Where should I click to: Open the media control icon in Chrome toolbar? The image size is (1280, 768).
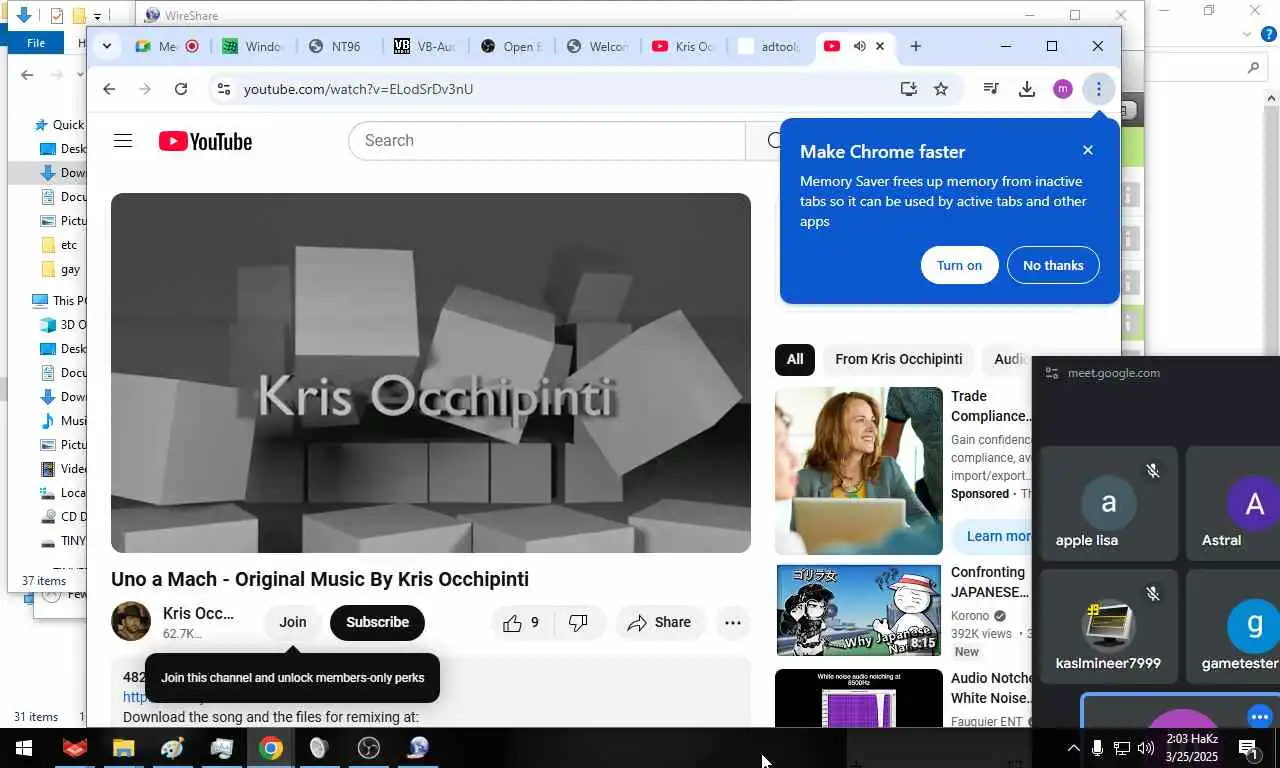tap(991, 89)
